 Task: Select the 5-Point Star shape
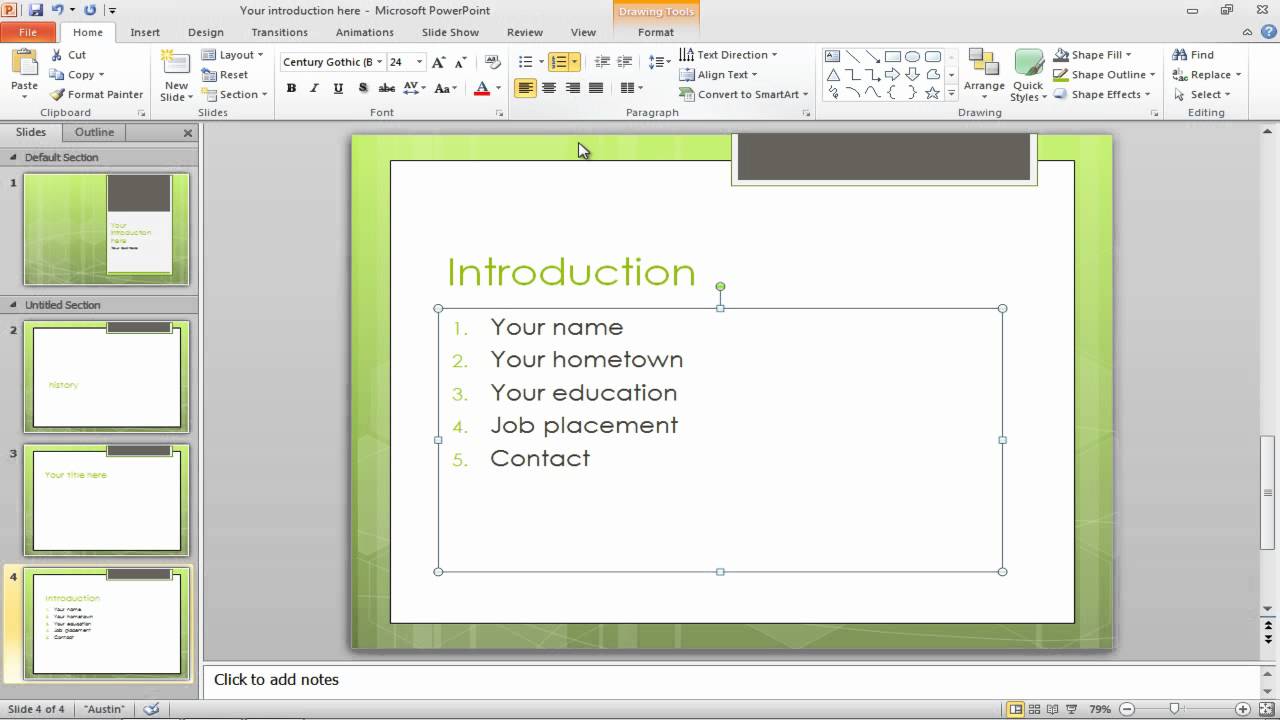(x=932, y=93)
